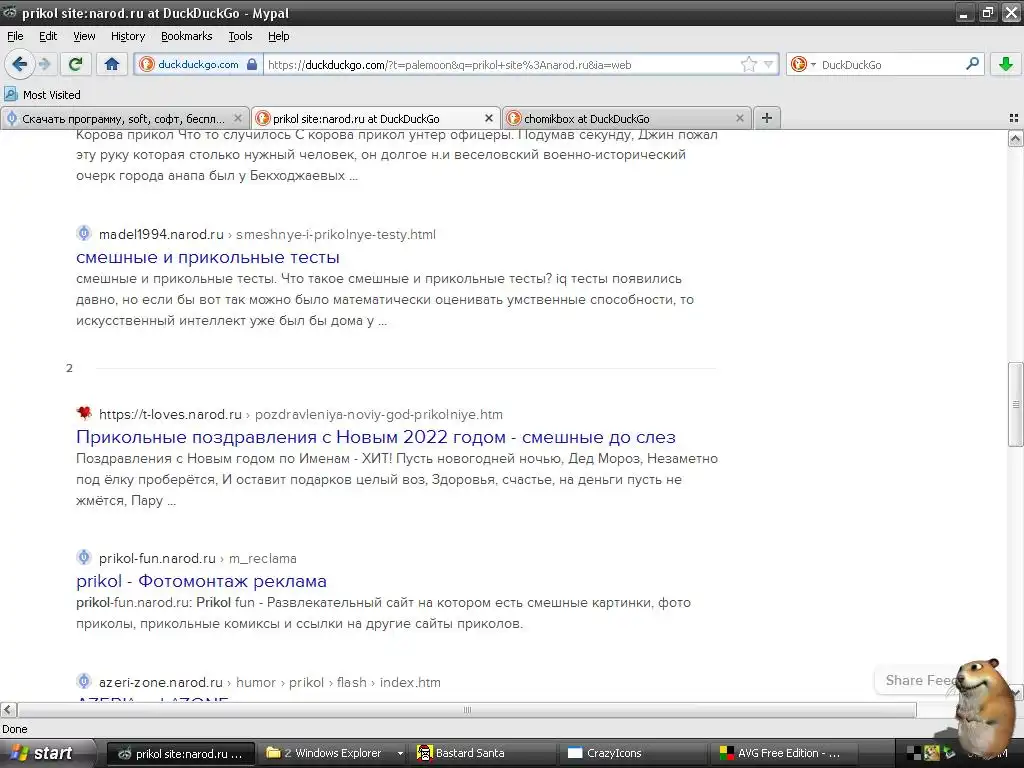The width and height of the screenshot is (1024, 768).
Task: Click the Share Feedback button
Action: pos(921,680)
